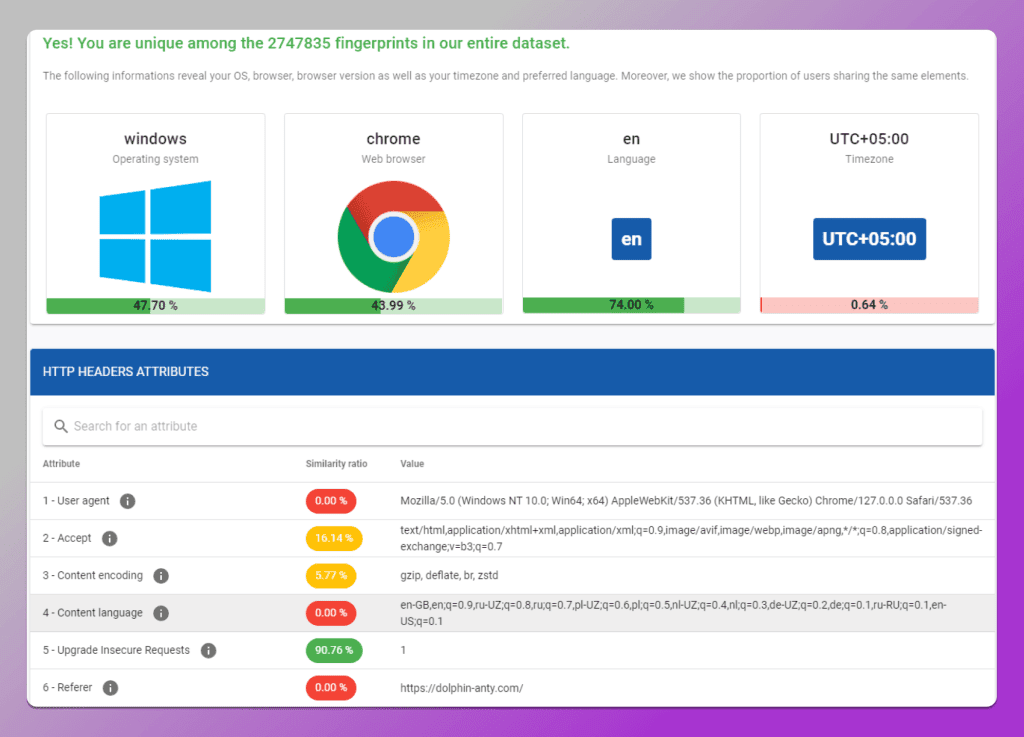Click the search magnifier icon

(61, 426)
